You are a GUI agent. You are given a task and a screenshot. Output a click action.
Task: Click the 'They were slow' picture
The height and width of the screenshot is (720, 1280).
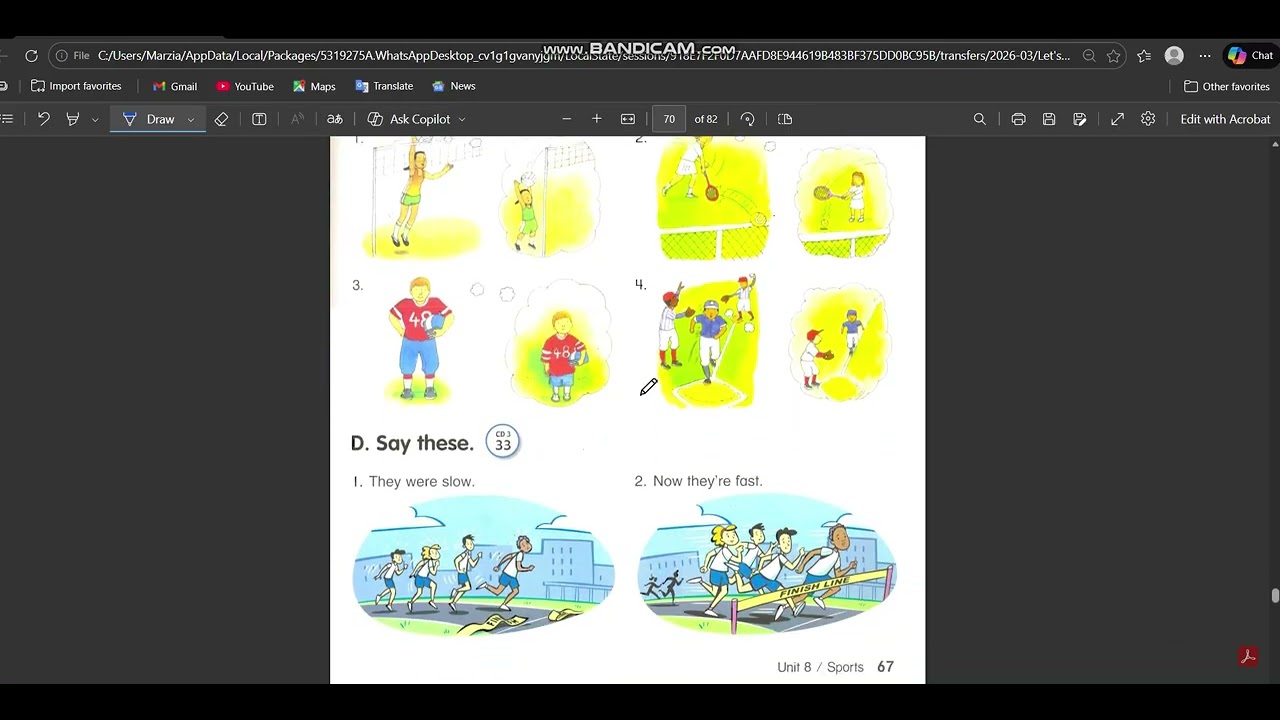pos(484,566)
